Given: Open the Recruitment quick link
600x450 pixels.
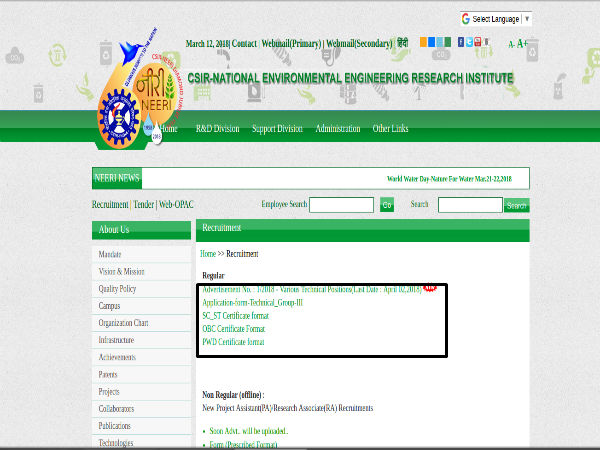Looking at the screenshot, I should (x=110, y=205).
